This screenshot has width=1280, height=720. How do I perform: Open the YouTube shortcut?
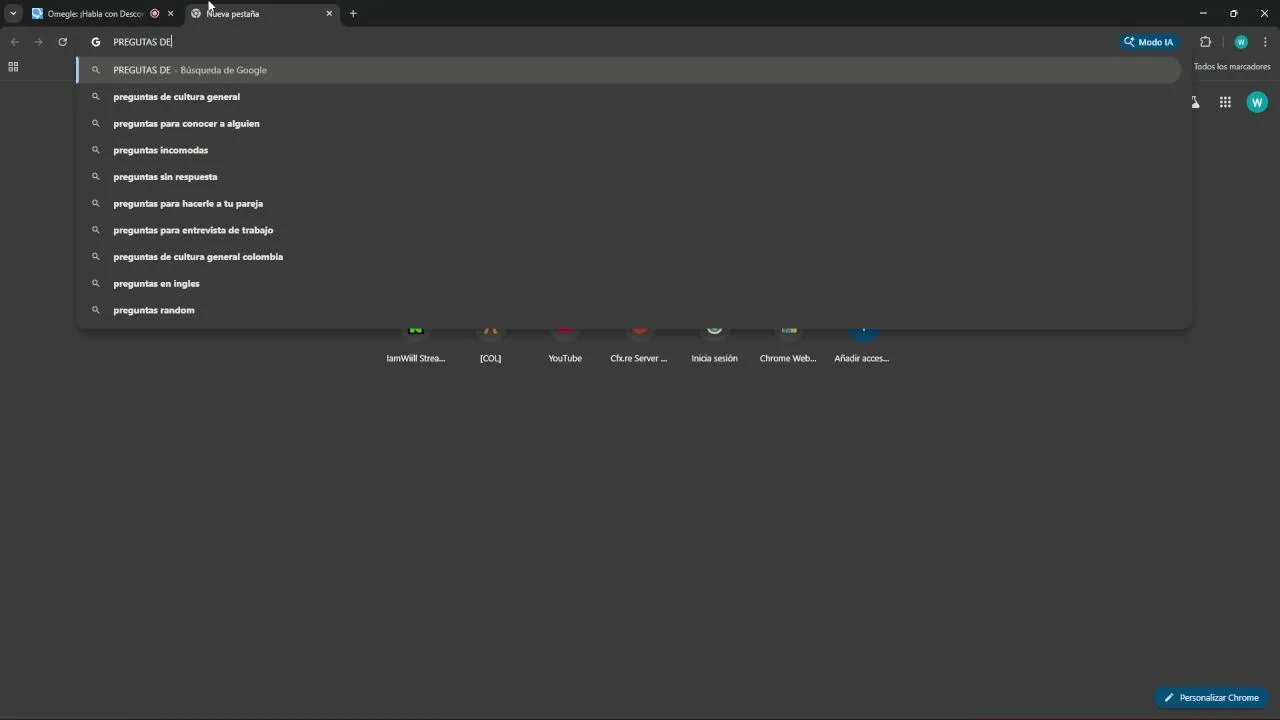click(x=565, y=344)
